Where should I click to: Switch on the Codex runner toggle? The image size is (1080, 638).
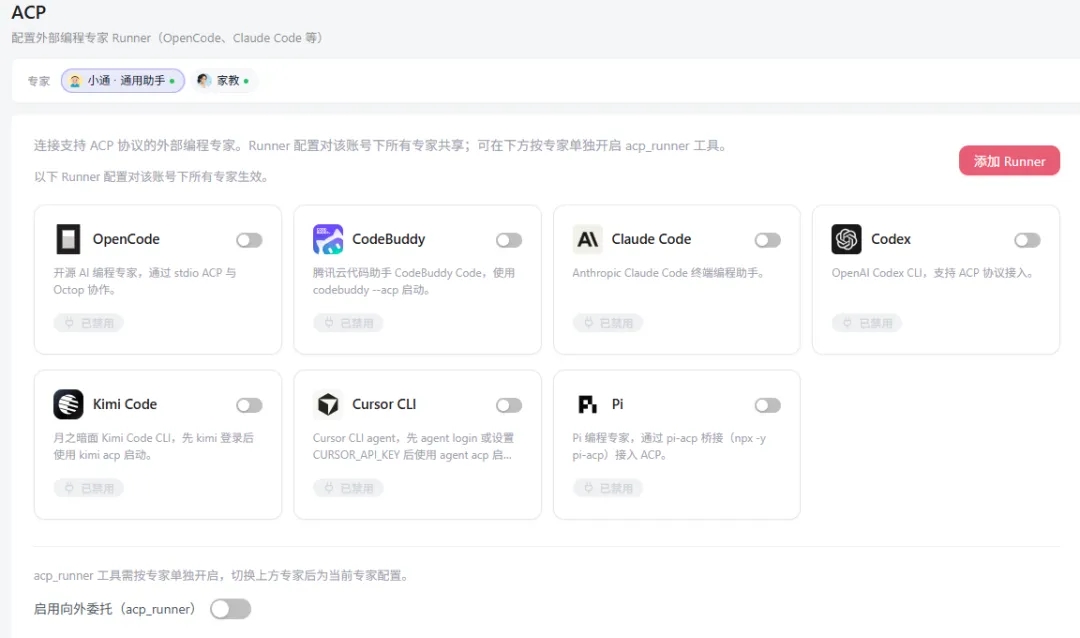click(1028, 240)
